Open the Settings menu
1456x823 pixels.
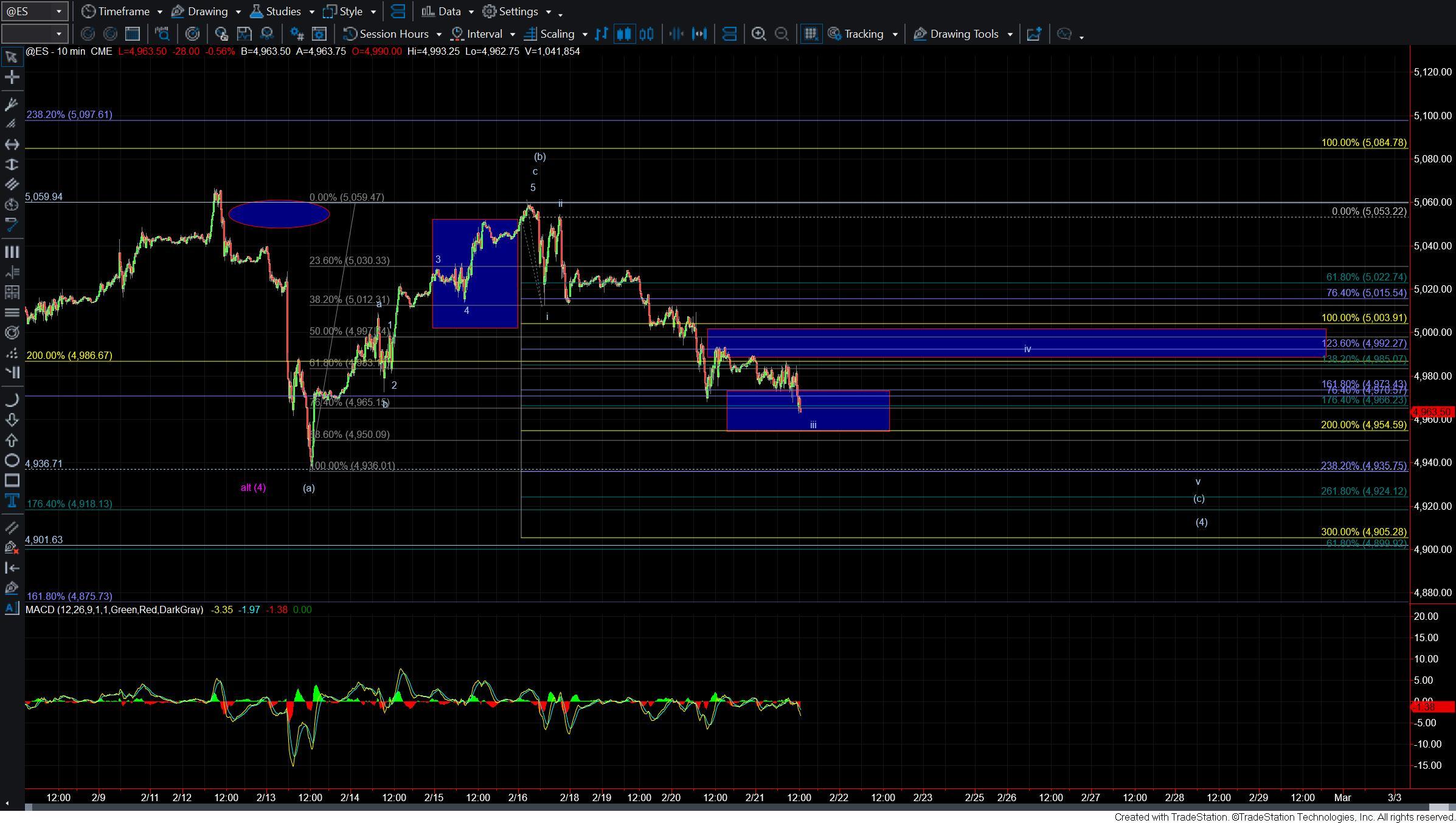point(510,12)
